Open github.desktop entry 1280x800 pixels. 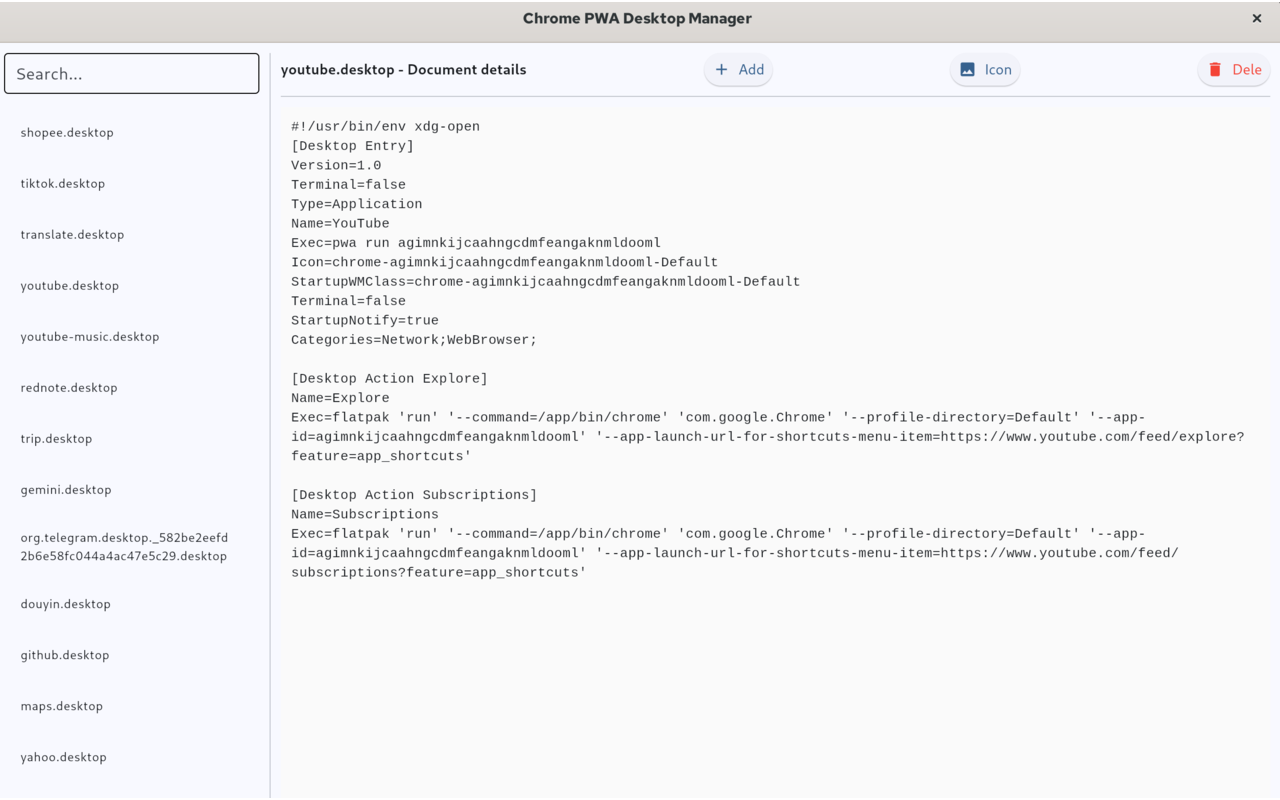(65, 655)
